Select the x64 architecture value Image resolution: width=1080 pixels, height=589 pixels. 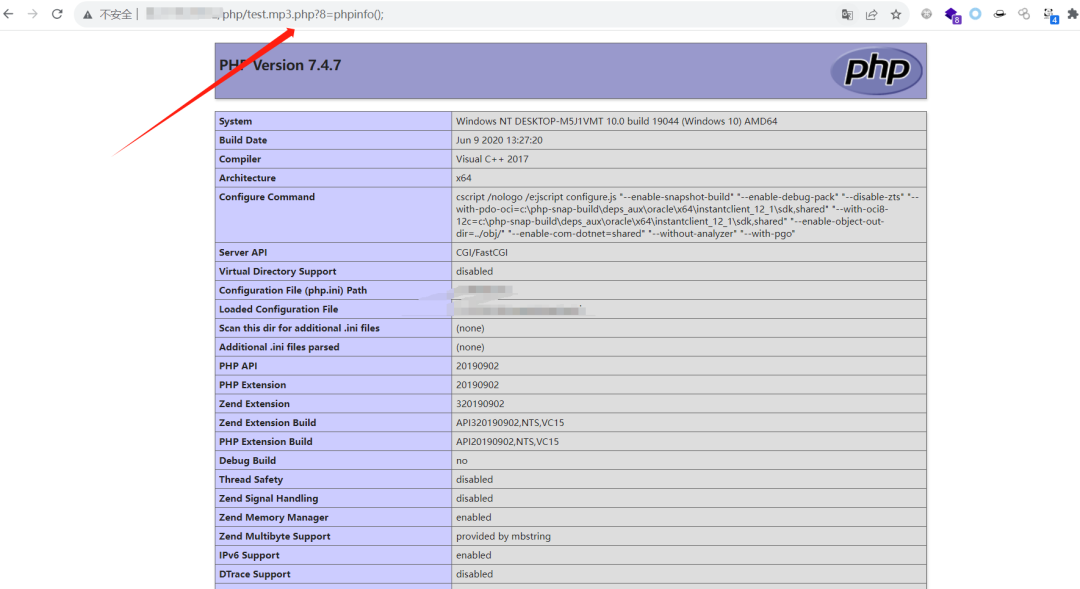(464, 178)
